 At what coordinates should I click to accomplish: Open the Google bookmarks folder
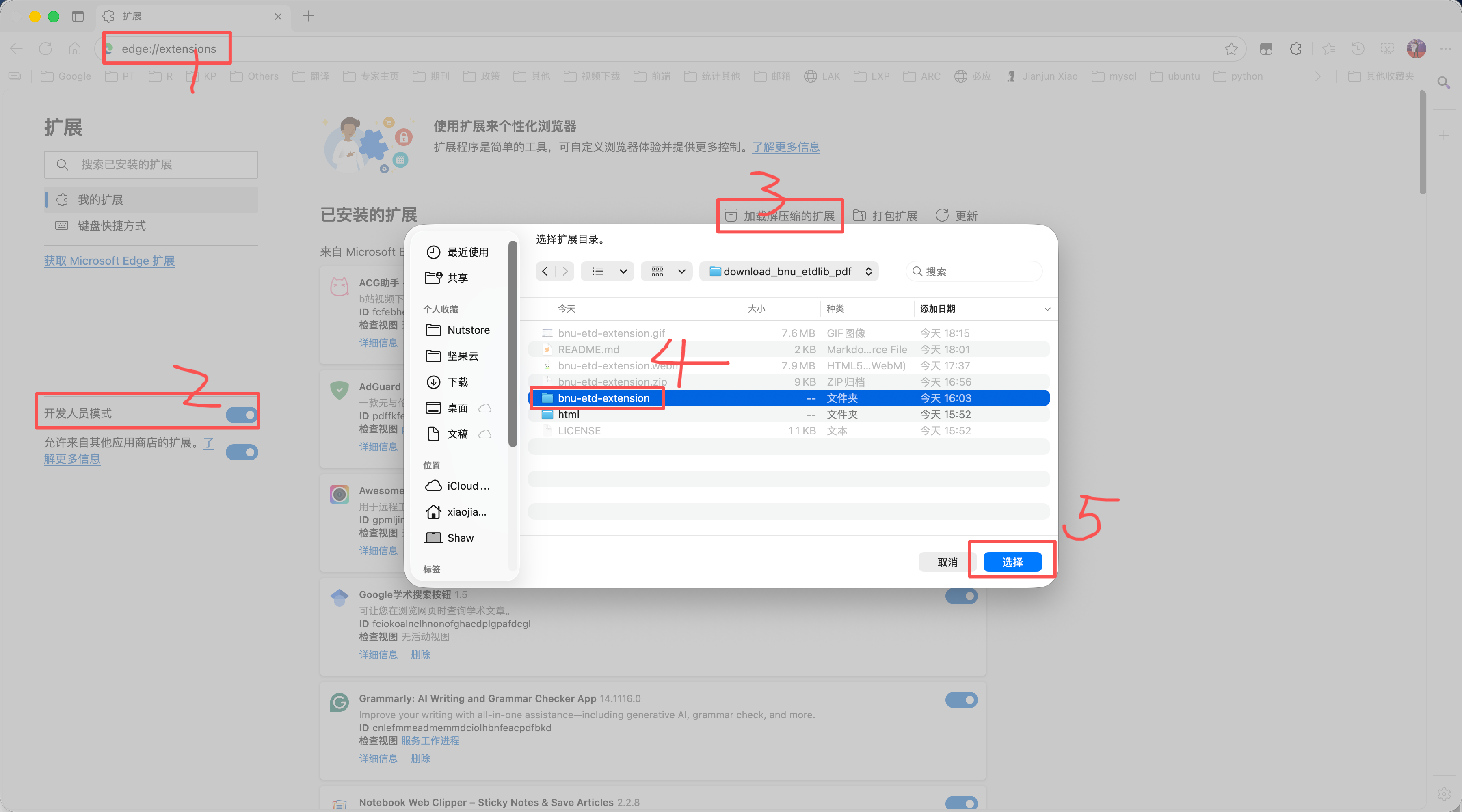click(x=66, y=76)
